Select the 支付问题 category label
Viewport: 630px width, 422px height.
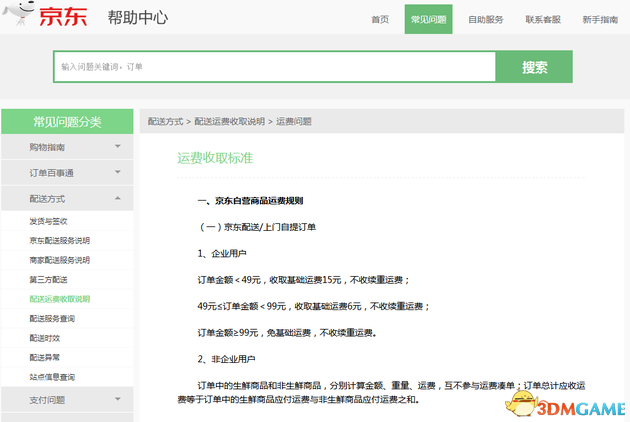point(47,400)
